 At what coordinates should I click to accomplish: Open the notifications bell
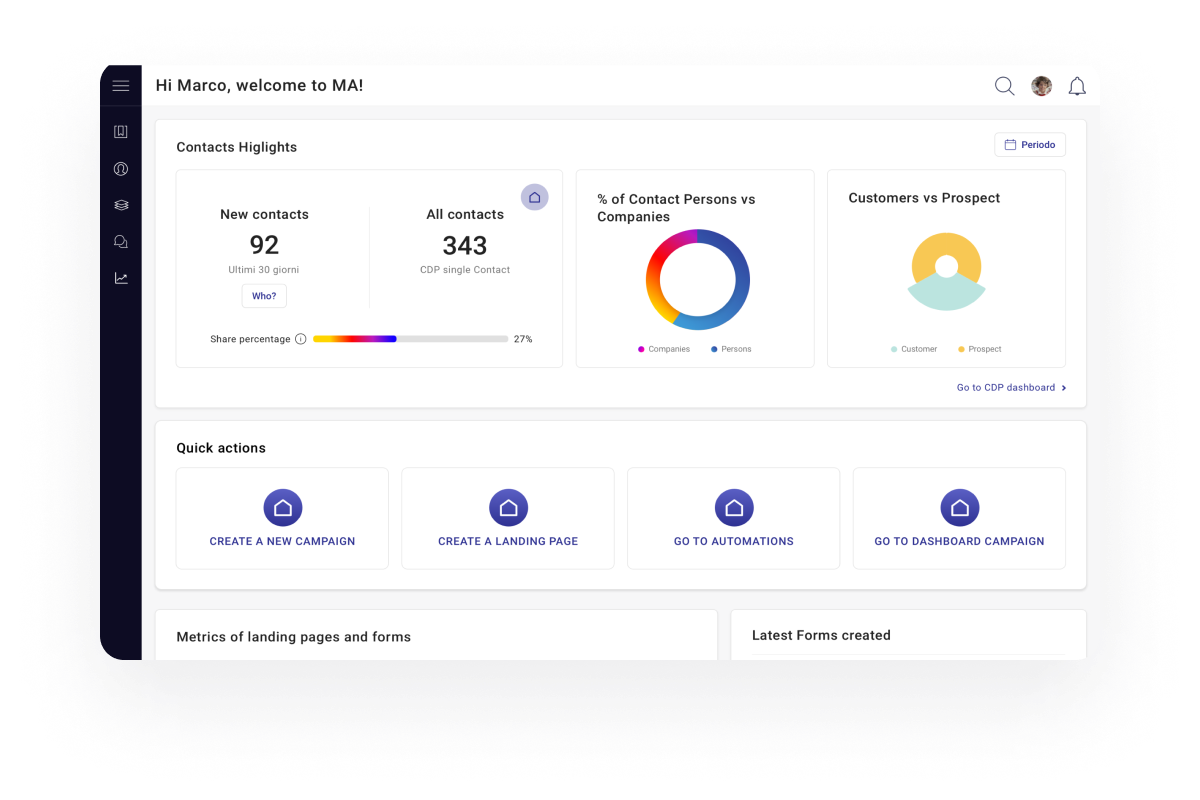[1077, 86]
